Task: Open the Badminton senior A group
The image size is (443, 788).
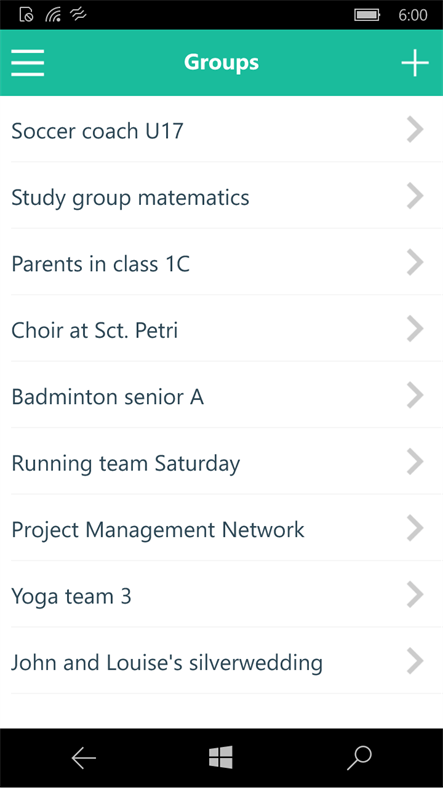Action: 222,396
